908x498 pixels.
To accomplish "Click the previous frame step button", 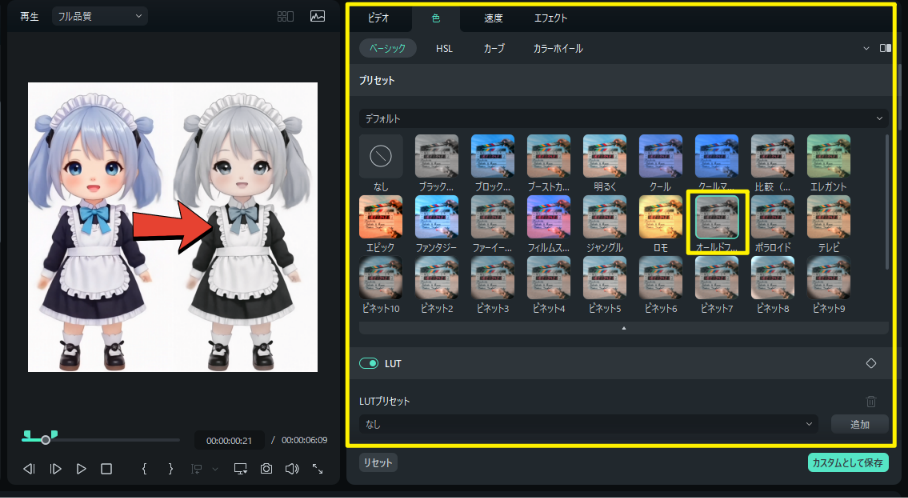I will tap(29, 468).
